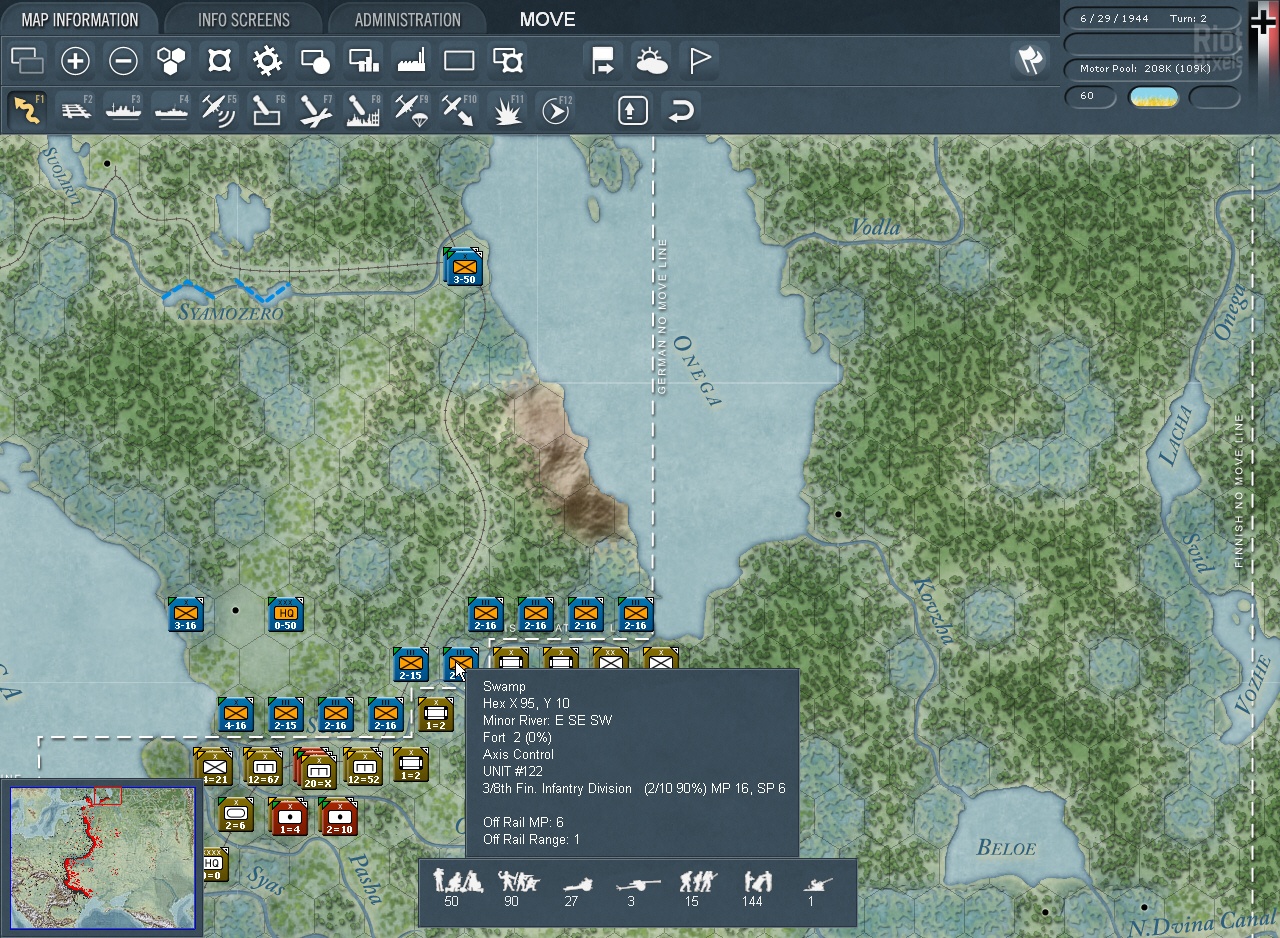The image size is (1280, 938).
Task: Click the zoom out minus icon
Action: click(x=123, y=61)
